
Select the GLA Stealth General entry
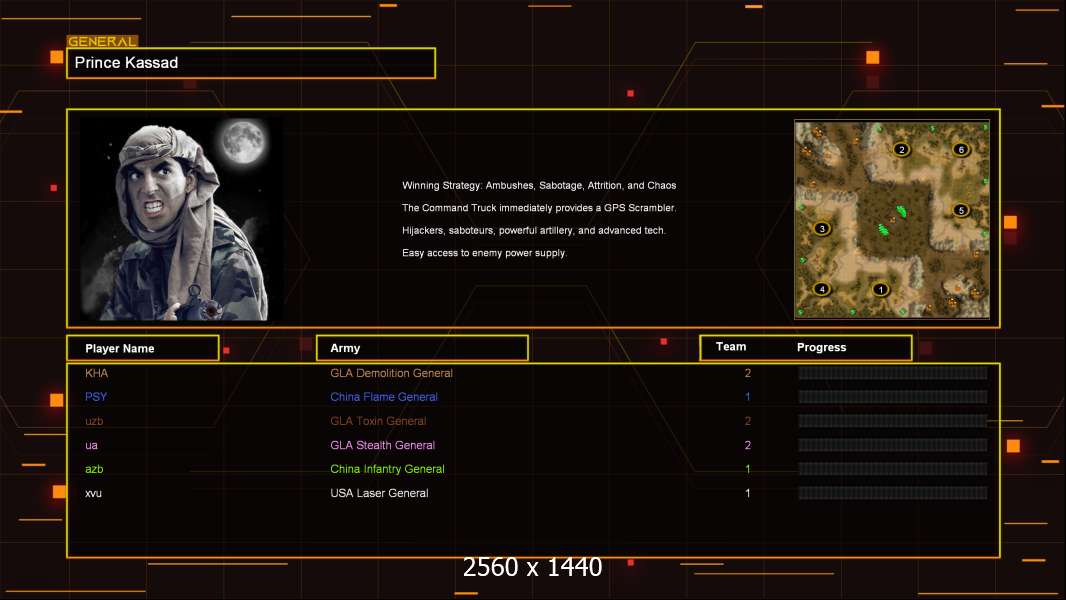(382, 445)
